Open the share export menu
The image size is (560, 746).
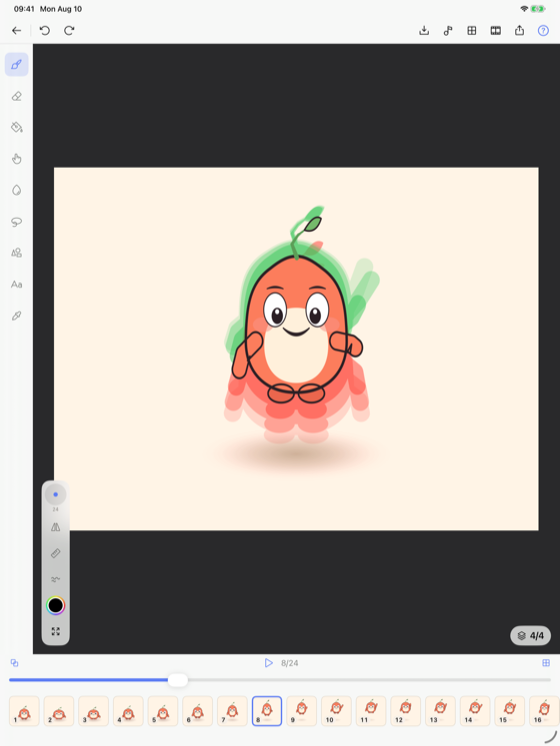click(519, 30)
